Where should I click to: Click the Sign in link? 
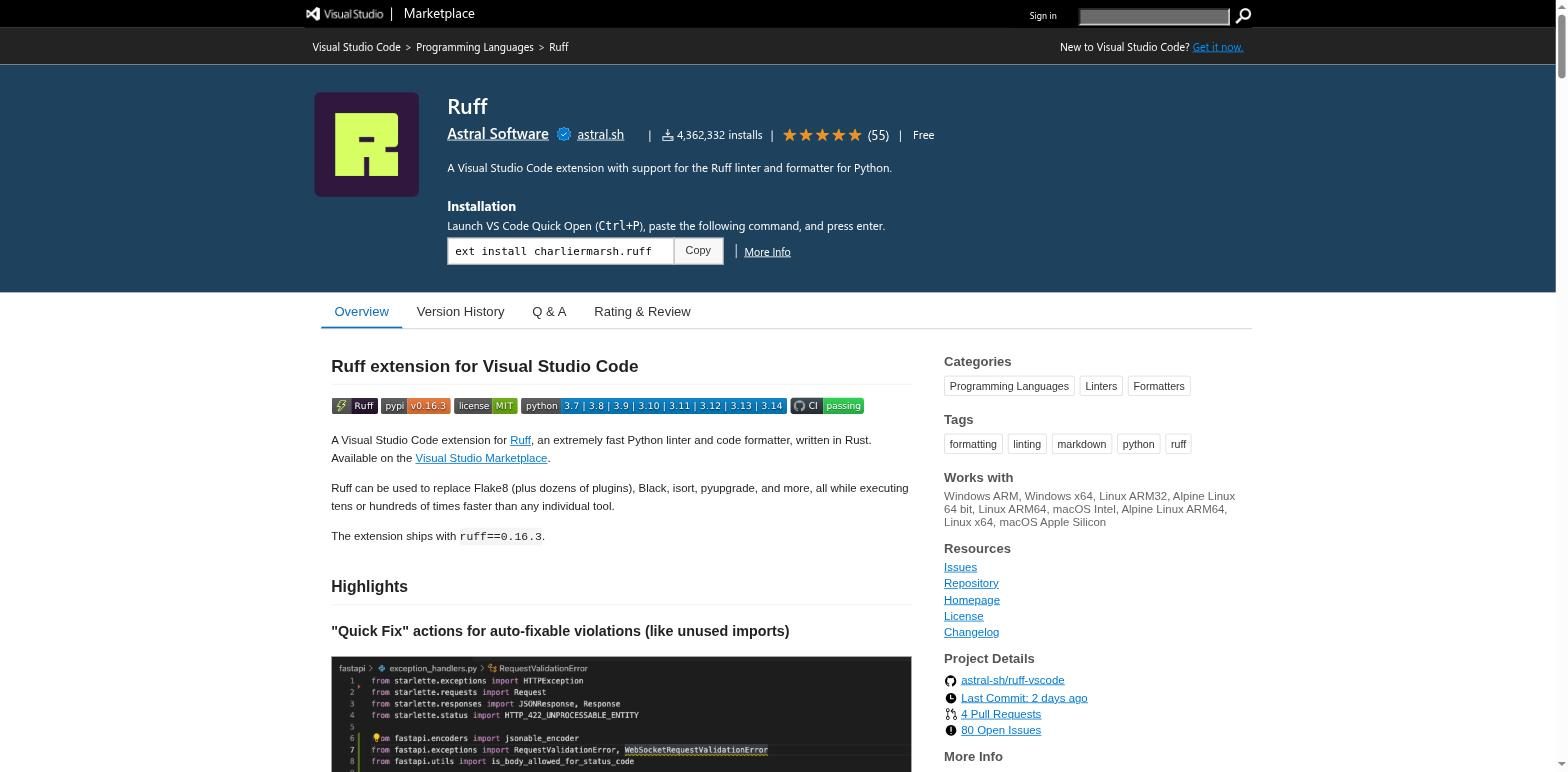[1042, 16]
